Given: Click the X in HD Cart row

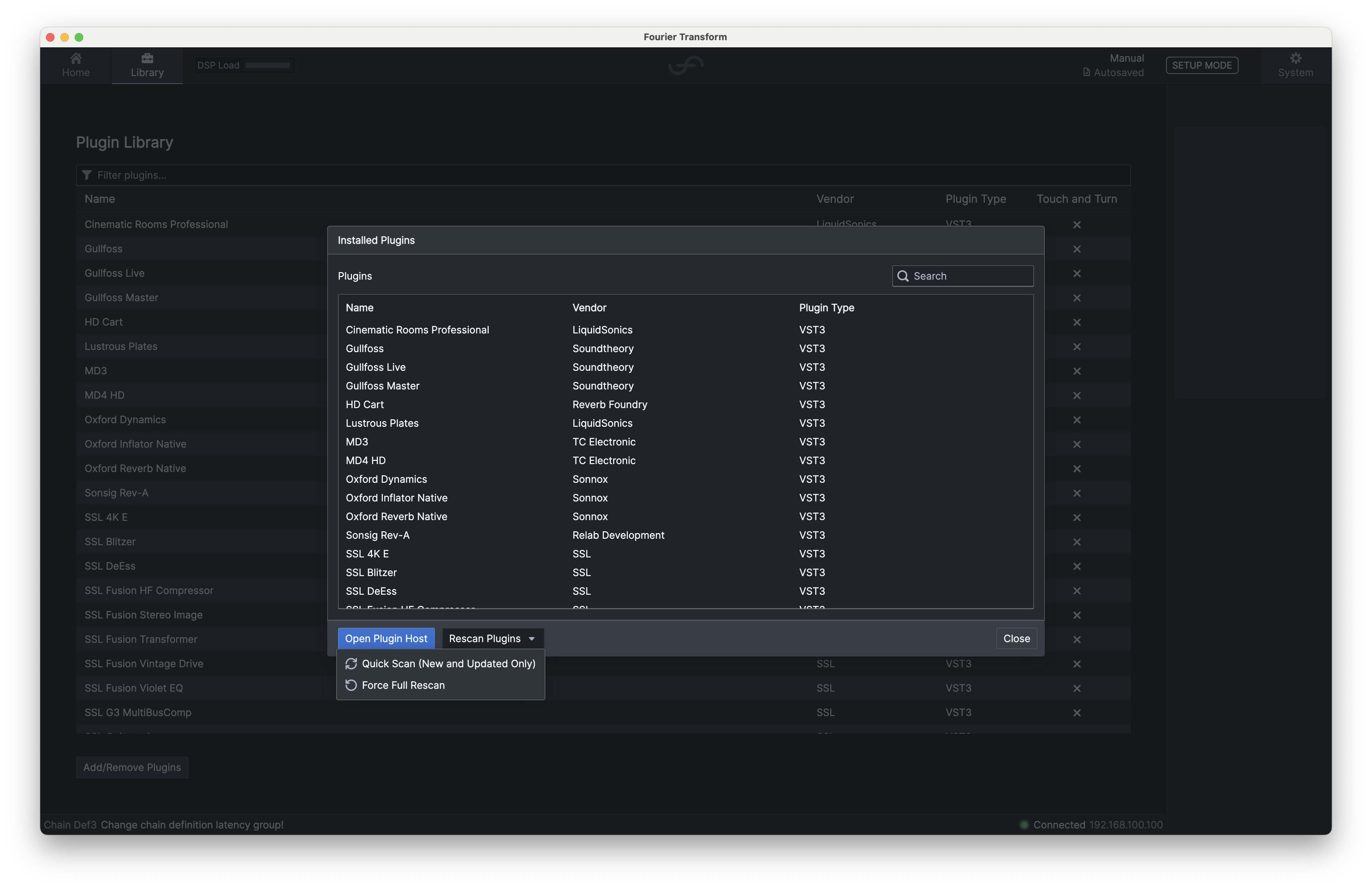Looking at the screenshot, I should click(x=1076, y=322).
